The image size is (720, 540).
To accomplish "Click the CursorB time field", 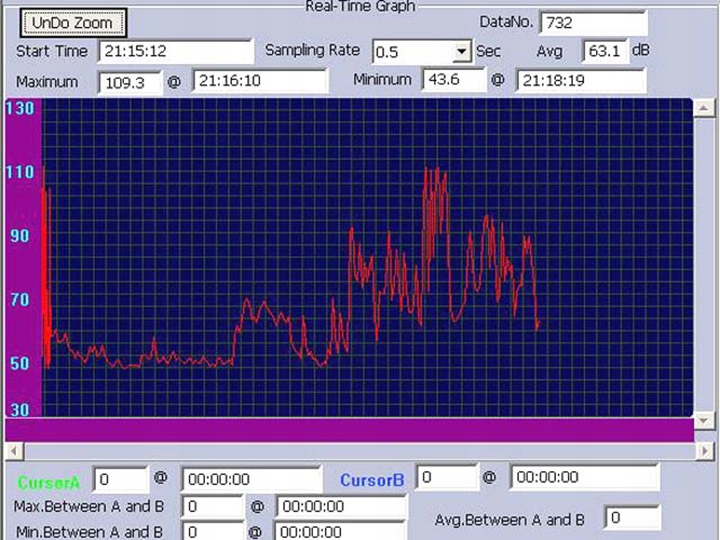I will click(x=584, y=478).
